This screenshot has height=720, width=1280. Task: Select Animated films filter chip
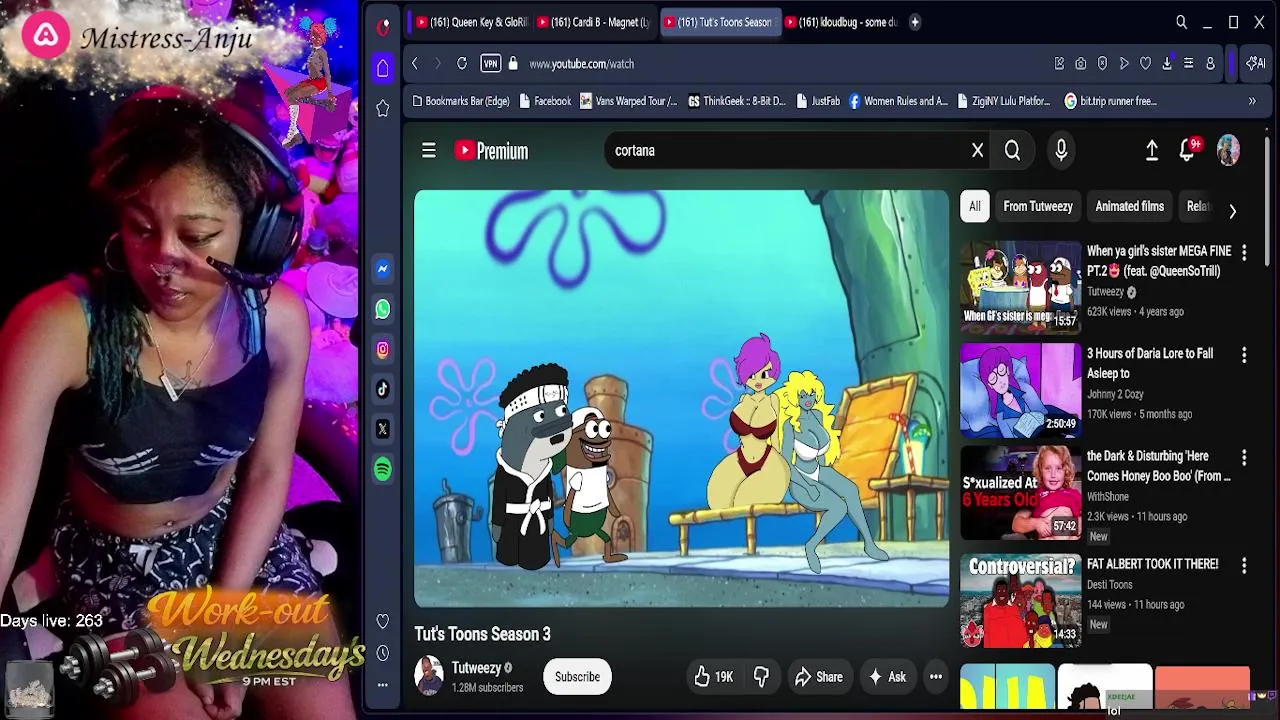1130,206
